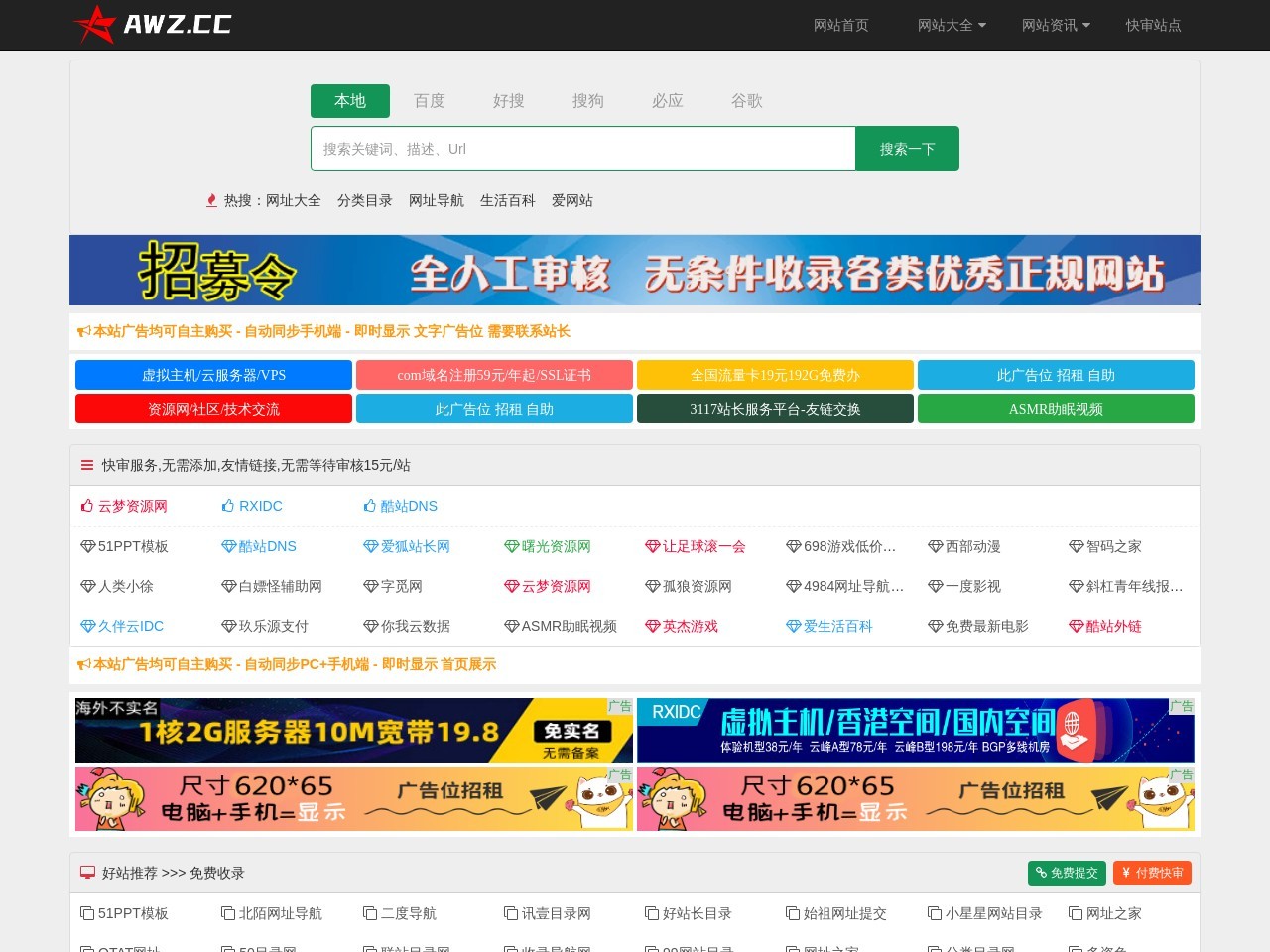Image resolution: width=1270 pixels, height=952 pixels.
Task: Click the green 搜索一下 search button
Action: click(906, 148)
